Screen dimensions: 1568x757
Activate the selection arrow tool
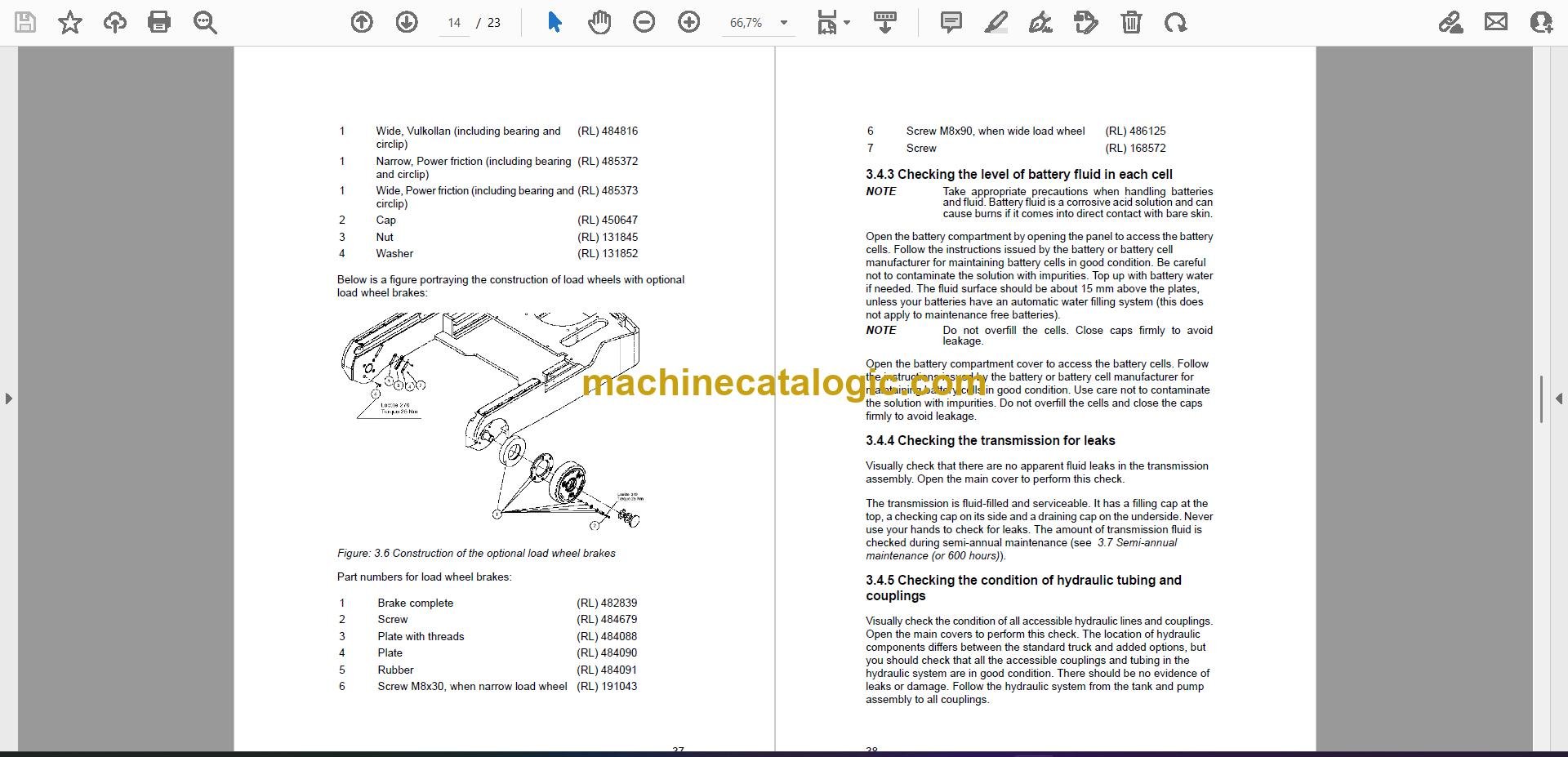click(x=555, y=22)
